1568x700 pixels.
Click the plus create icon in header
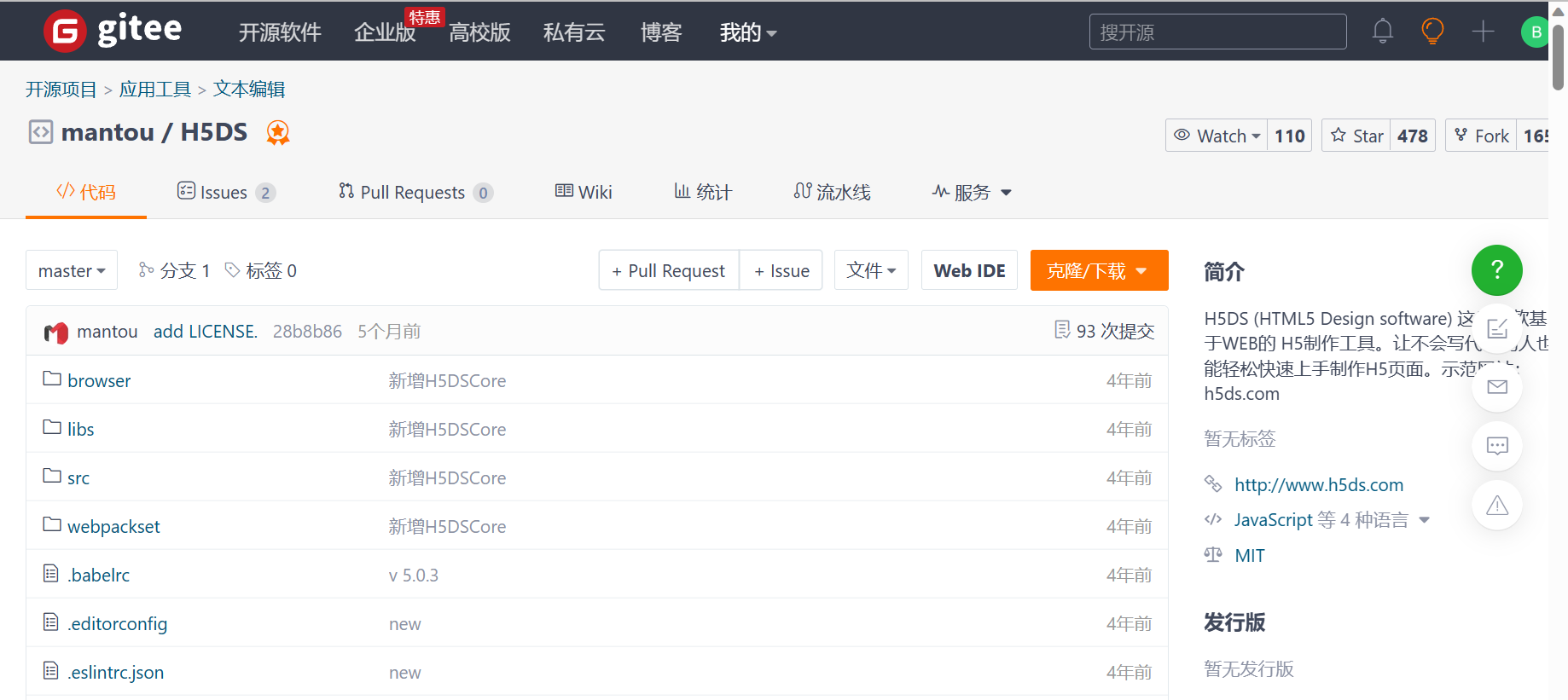pyautogui.click(x=1484, y=32)
